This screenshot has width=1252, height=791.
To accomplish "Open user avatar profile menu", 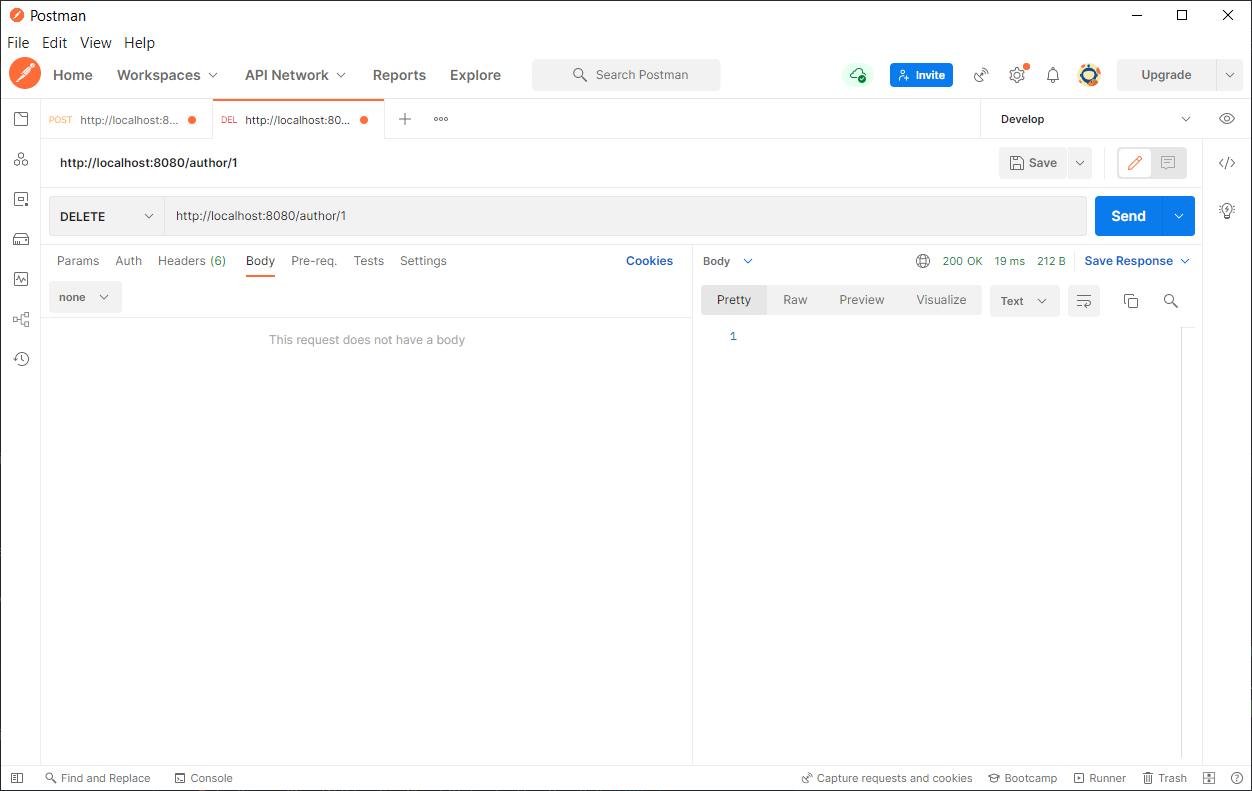I will 1089,75.
